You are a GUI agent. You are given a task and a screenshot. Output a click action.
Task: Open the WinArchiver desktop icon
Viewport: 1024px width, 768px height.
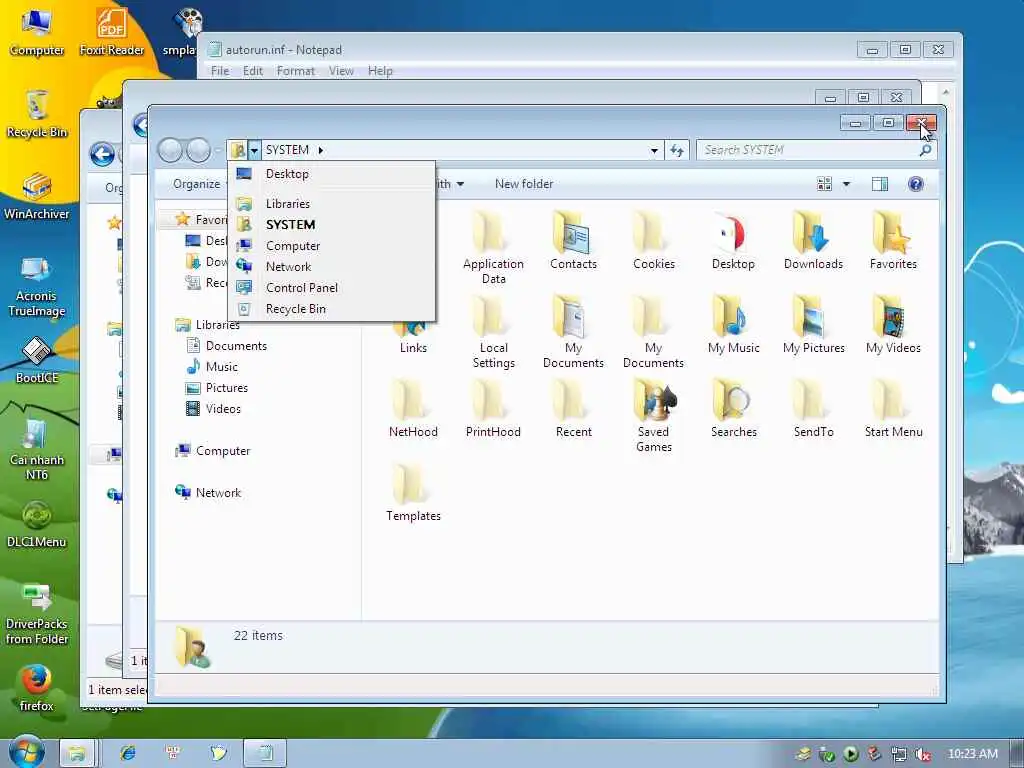tap(36, 195)
